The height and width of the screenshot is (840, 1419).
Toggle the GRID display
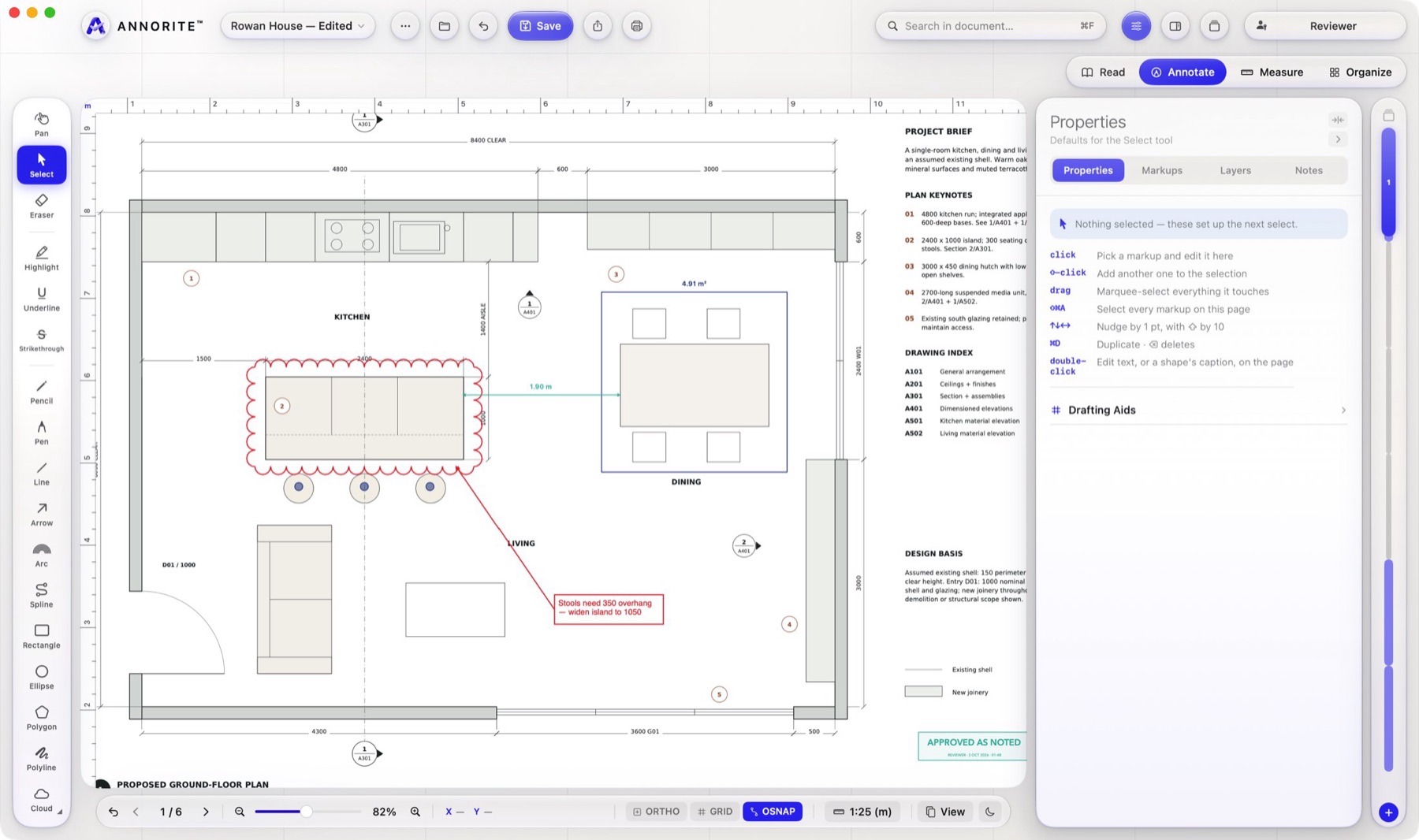coord(715,812)
